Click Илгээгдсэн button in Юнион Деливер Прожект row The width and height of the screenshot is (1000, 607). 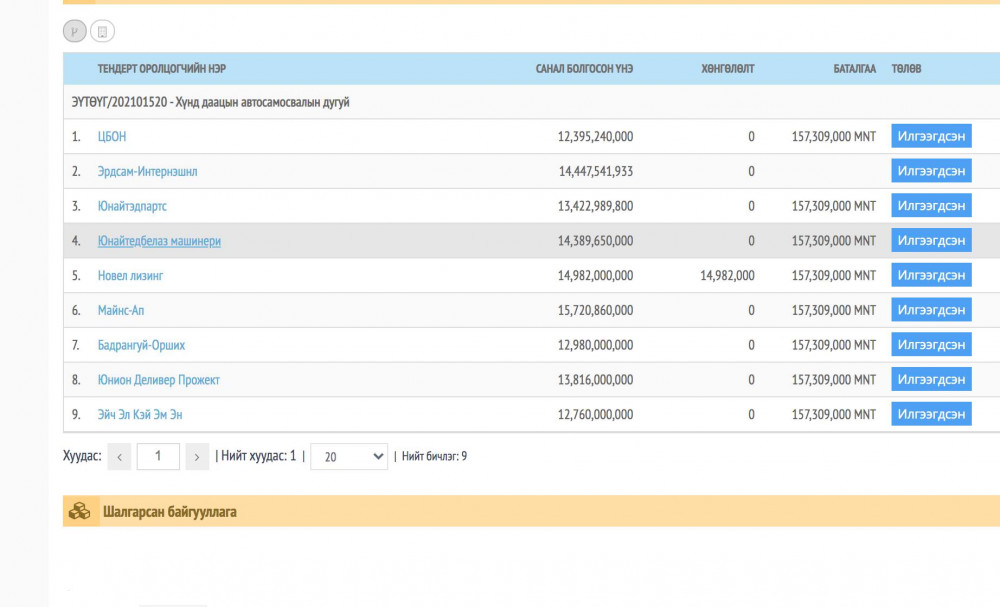tap(931, 379)
